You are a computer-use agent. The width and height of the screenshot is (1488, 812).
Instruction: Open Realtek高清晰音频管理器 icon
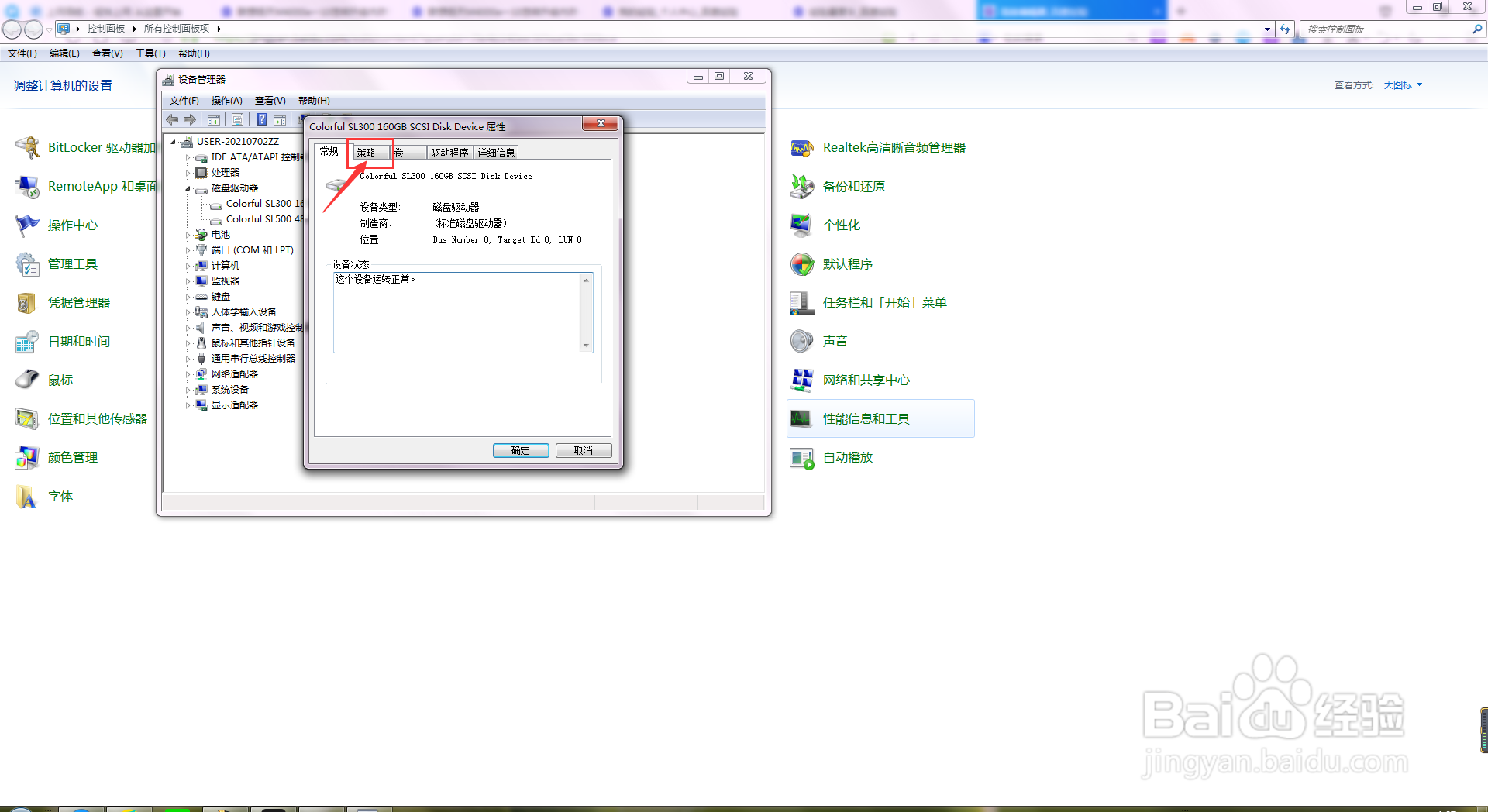click(802, 147)
